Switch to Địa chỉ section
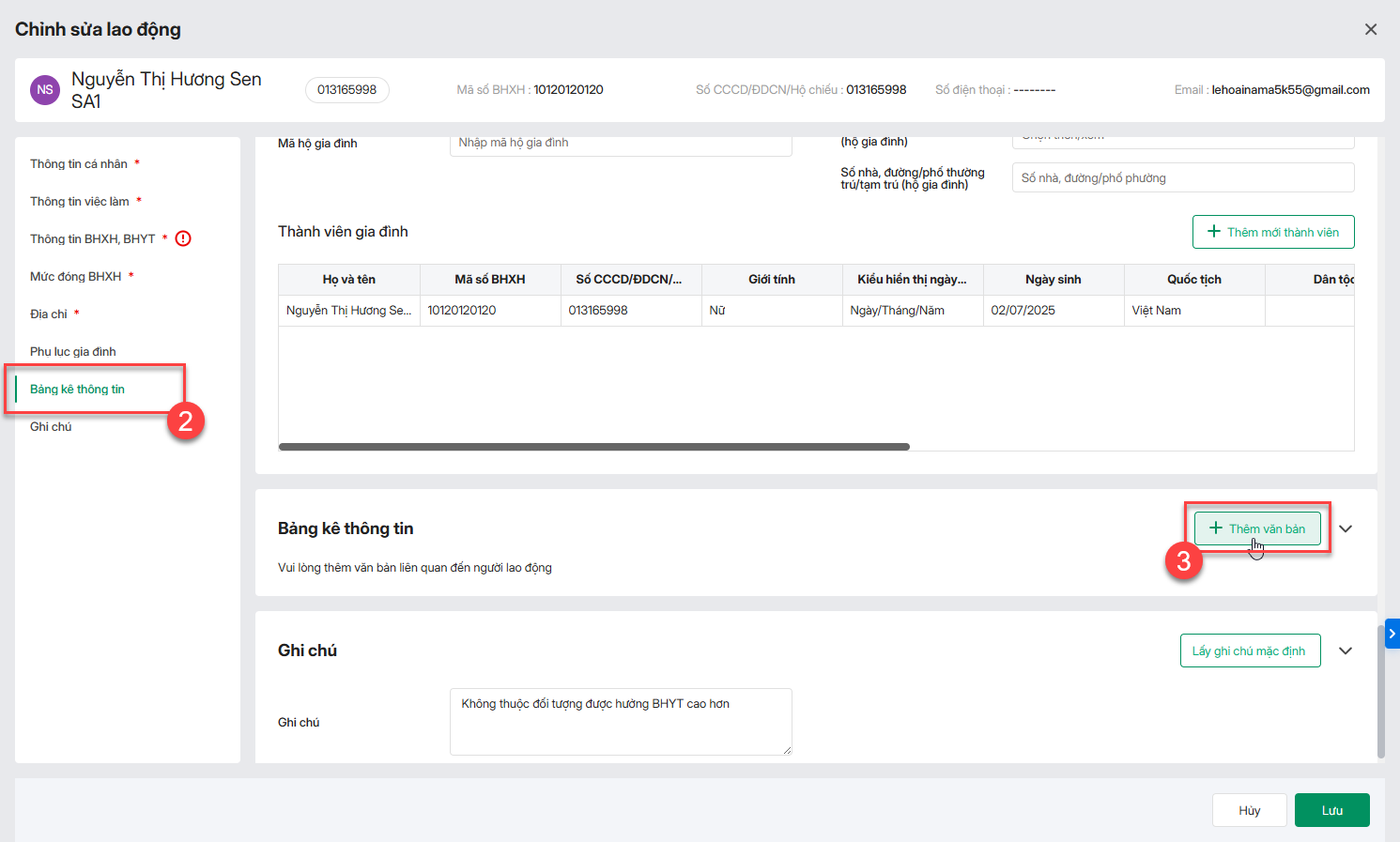Viewport: 1400px width, 842px height. tap(49, 314)
